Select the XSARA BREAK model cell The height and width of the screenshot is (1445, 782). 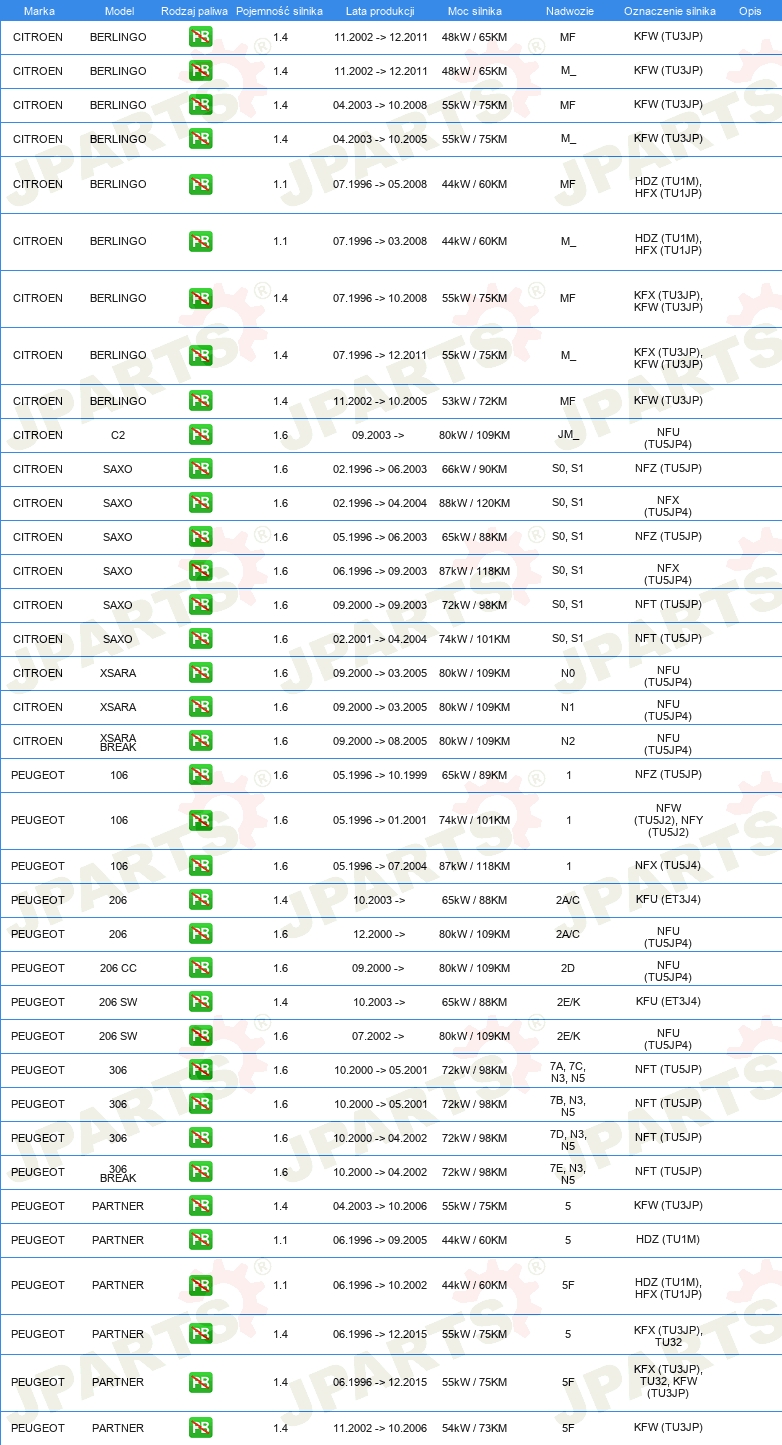118,742
